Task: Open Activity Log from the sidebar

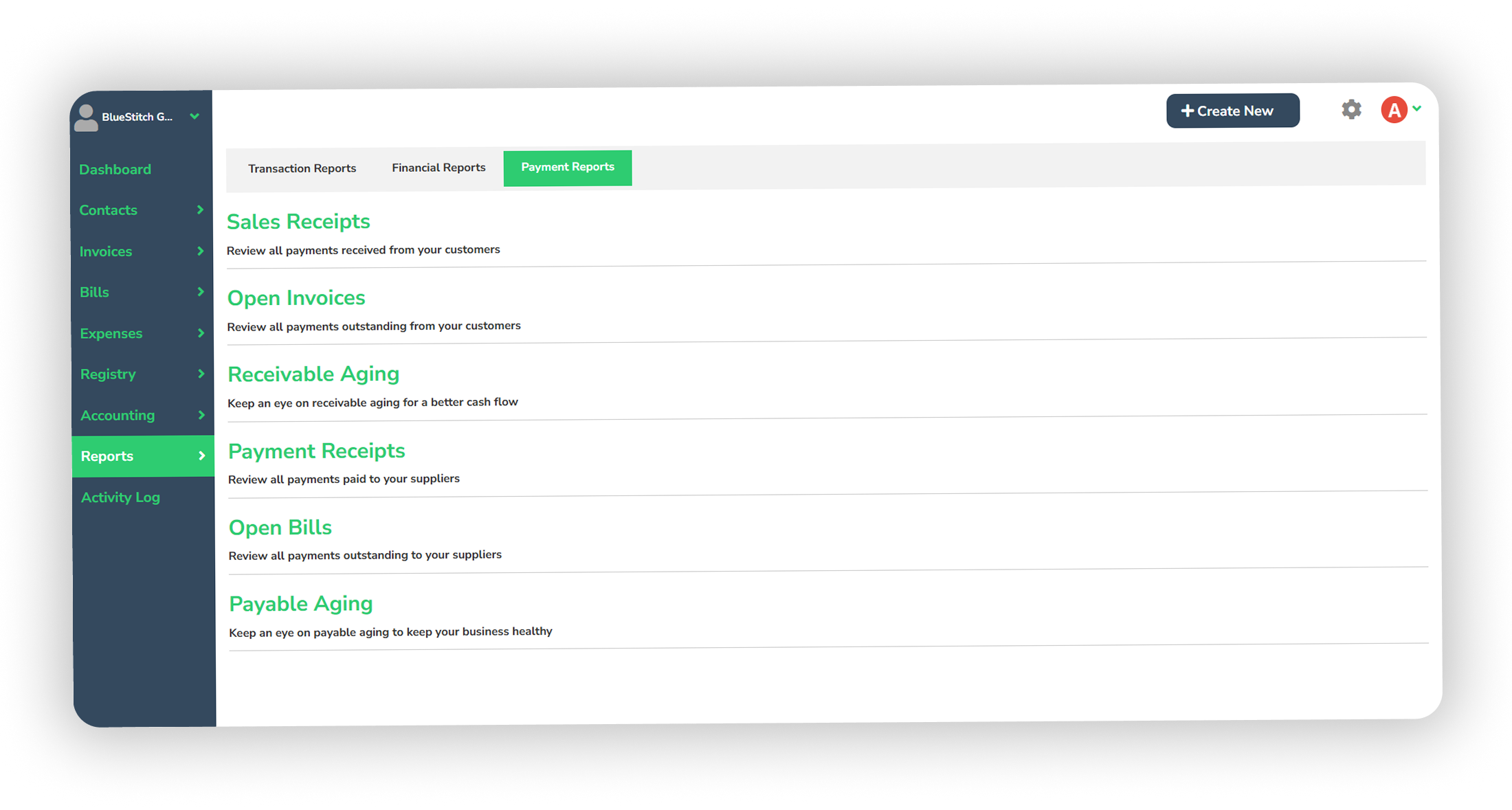Action: pyautogui.click(x=120, y=497)
